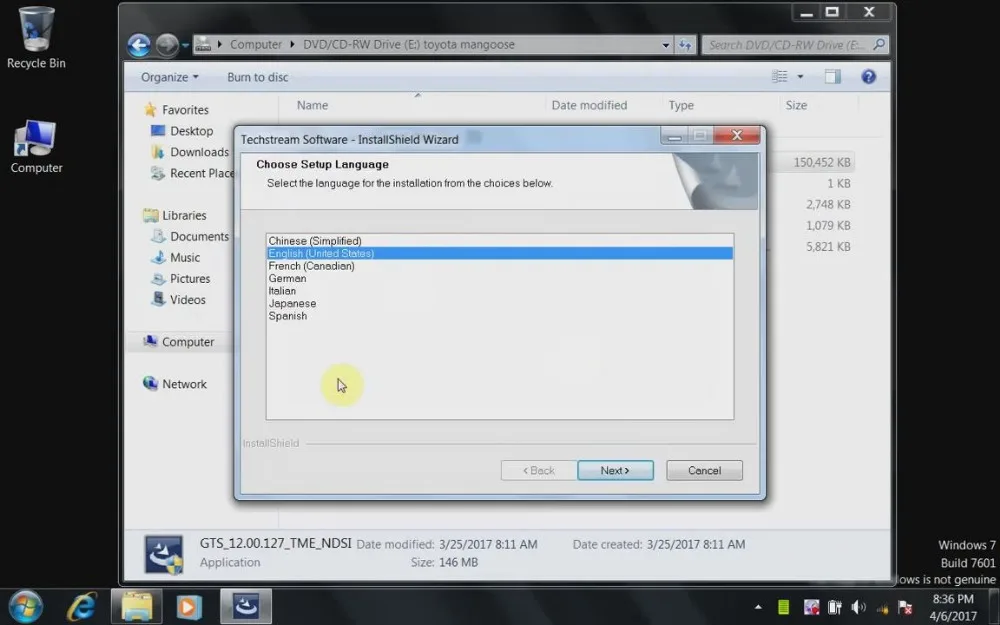Launch Internet Explorer from the taskbar
Viewport: 1000px width, 625px height.
pyautogui.click(x=82, y=606)
